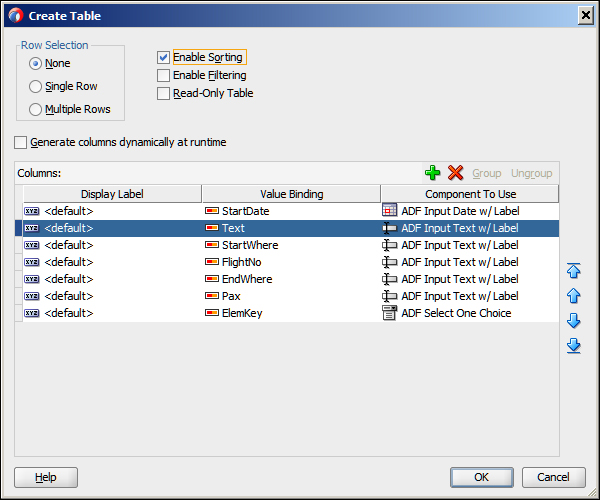600x500 pixels.
Task: Click the calendar icon next to ADF Input Date
Action: click(390, 210)
